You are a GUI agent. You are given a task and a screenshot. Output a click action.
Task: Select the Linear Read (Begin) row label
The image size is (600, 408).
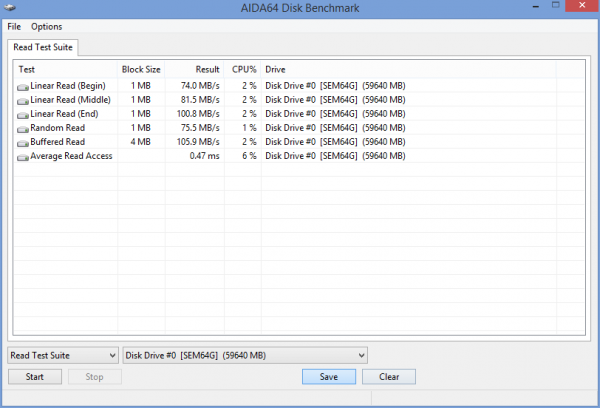pos(68,86)
